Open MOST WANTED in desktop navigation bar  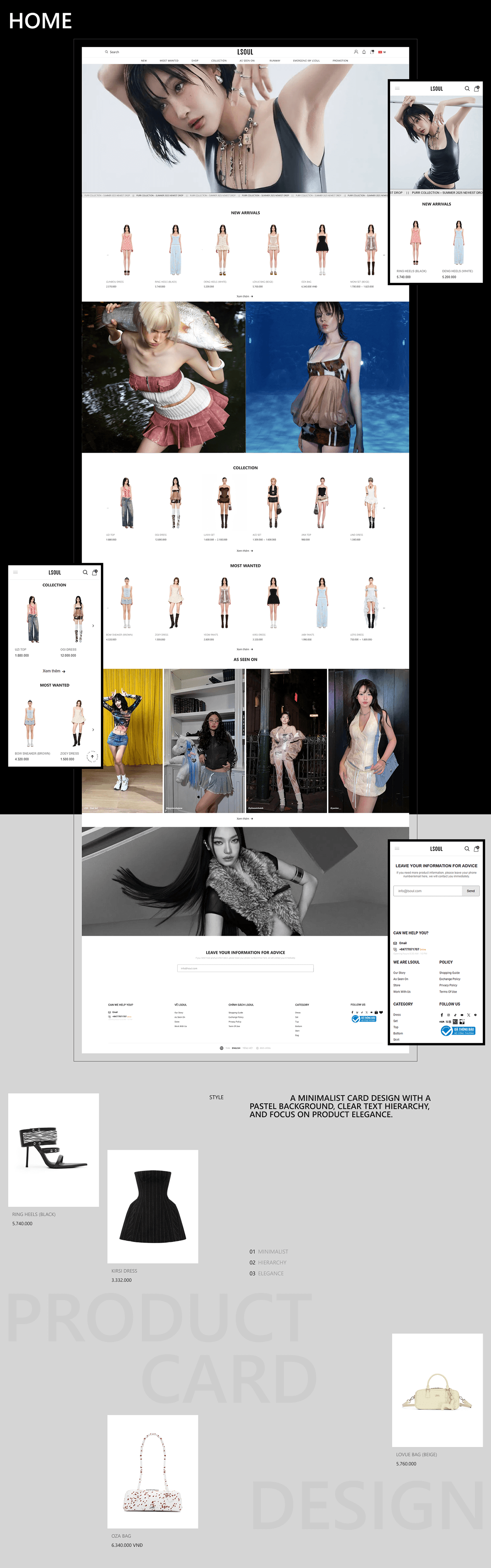(x=169, y=61)
